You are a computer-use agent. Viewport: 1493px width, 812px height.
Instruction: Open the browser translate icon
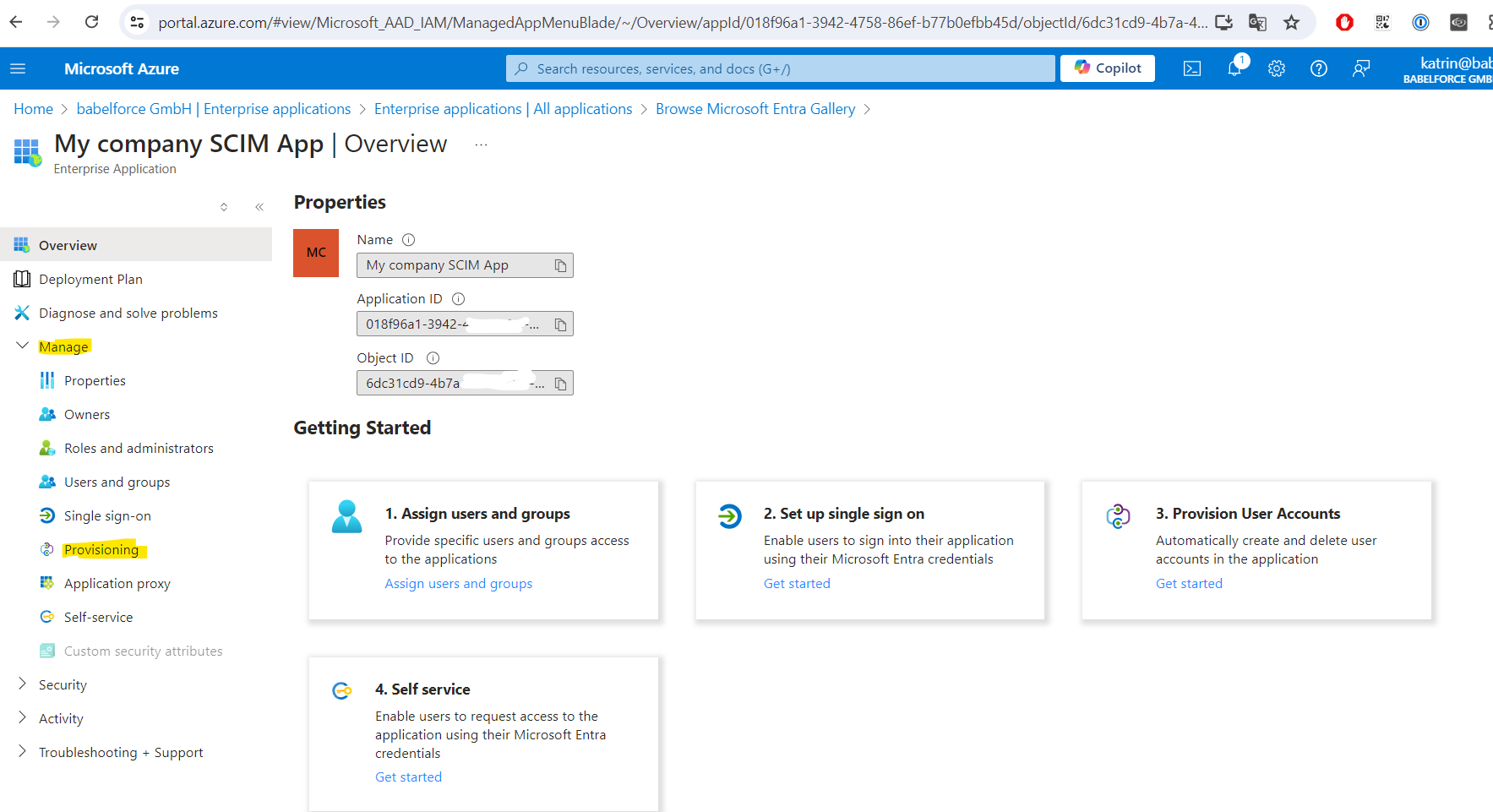point(1257,23)
